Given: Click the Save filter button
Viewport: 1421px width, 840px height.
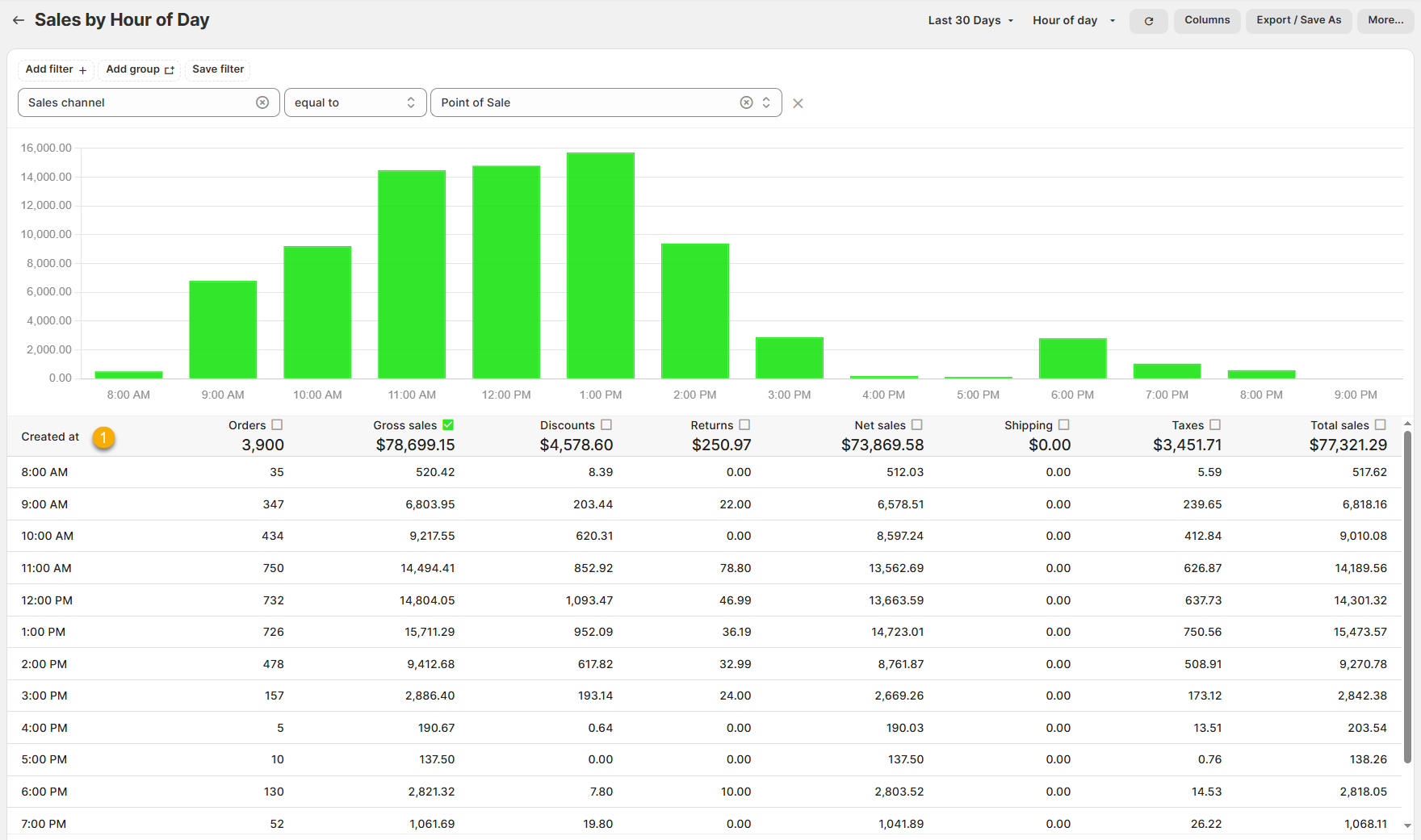Looking at the screenshot, I should [218, 69].
